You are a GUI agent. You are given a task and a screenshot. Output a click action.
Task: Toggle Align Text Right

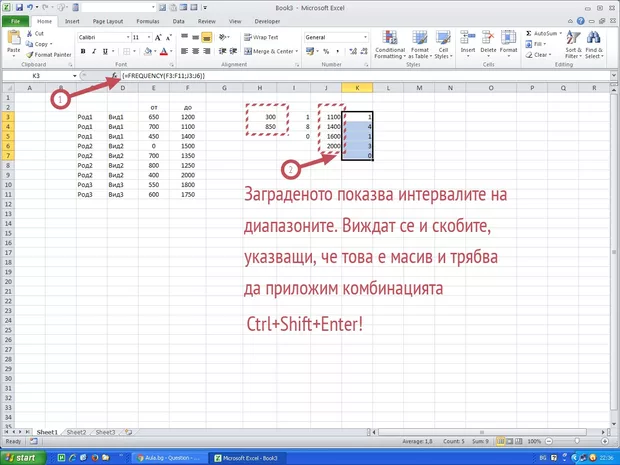(x=206, y=51)
